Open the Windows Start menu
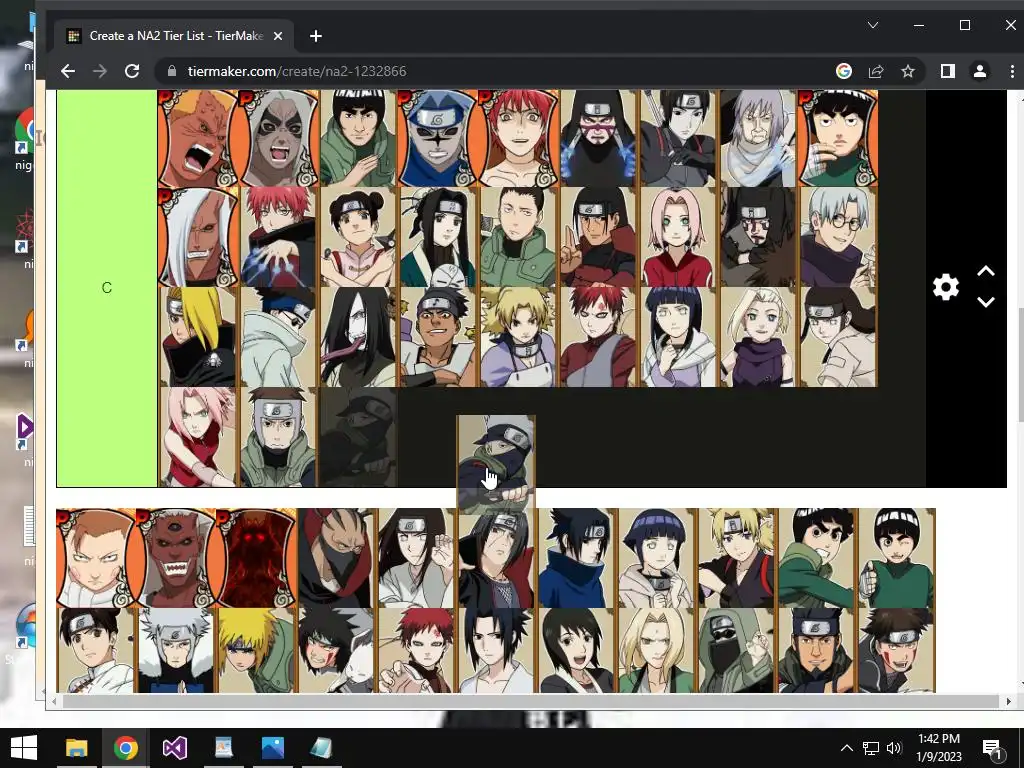This screenshot has height=768, width=1024. tap(24, 748)
